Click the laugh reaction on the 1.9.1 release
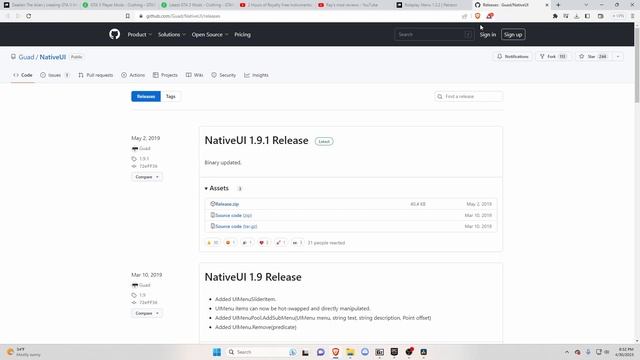This screenshot has width=640, height=360. 230,243
